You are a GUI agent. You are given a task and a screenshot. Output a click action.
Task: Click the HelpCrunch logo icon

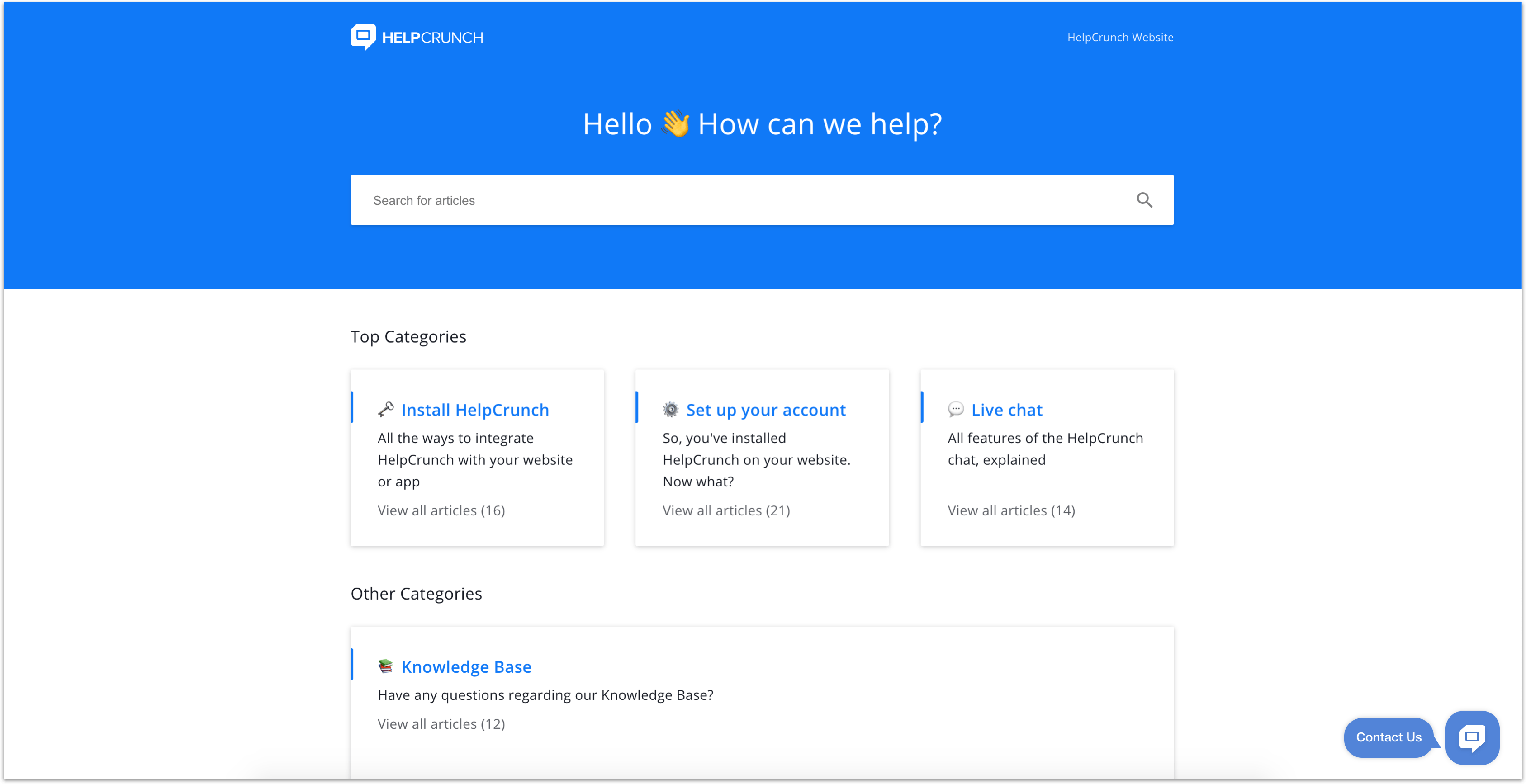pos(363,37)
